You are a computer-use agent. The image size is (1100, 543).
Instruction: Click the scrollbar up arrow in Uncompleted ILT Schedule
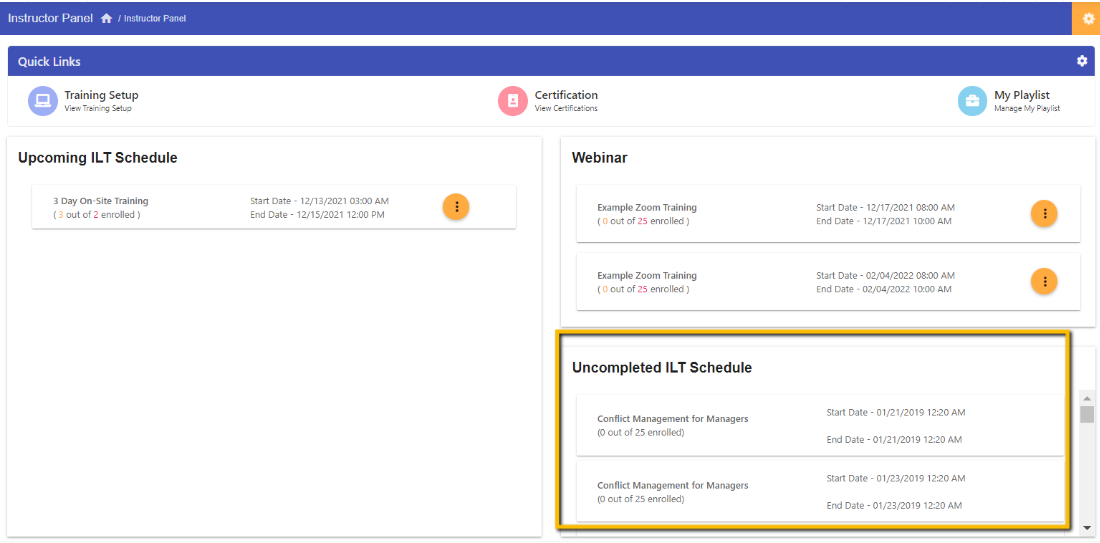1087,398
